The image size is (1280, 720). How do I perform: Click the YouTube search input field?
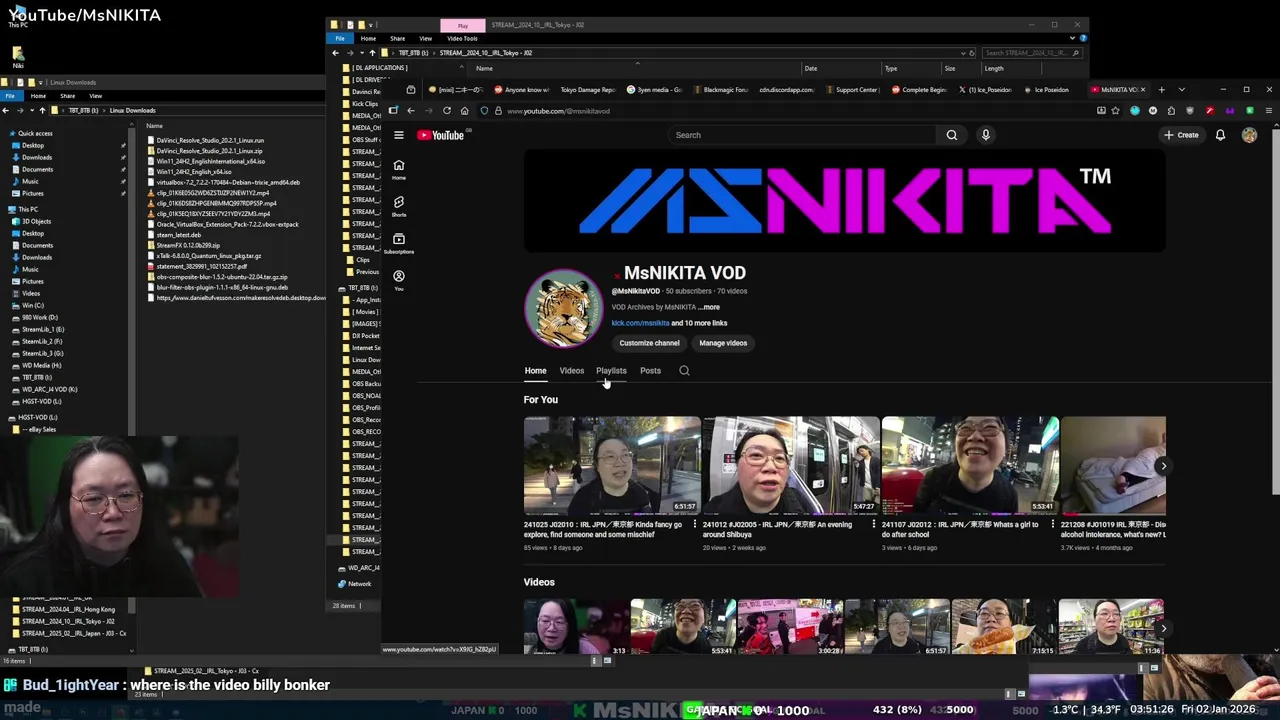click(801, 135)
